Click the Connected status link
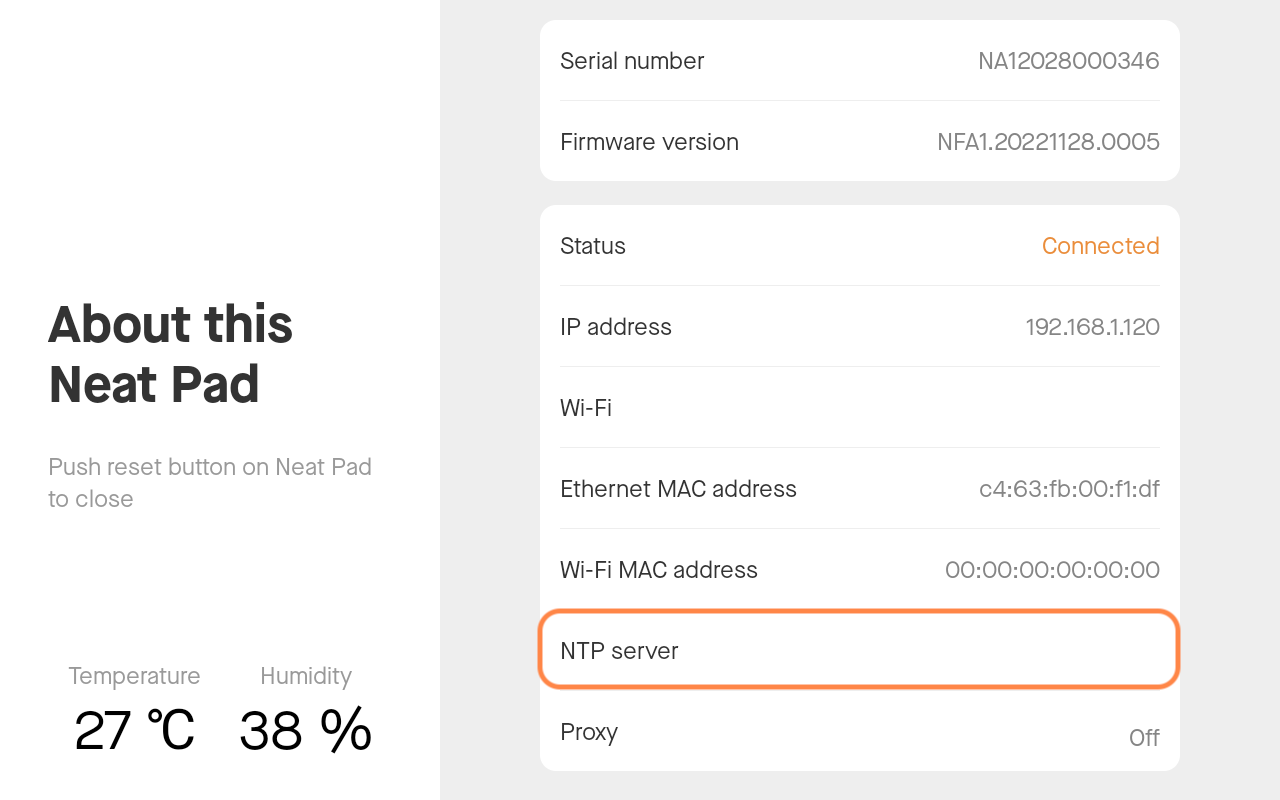The image size is (1280, 800). (1100, 245)
